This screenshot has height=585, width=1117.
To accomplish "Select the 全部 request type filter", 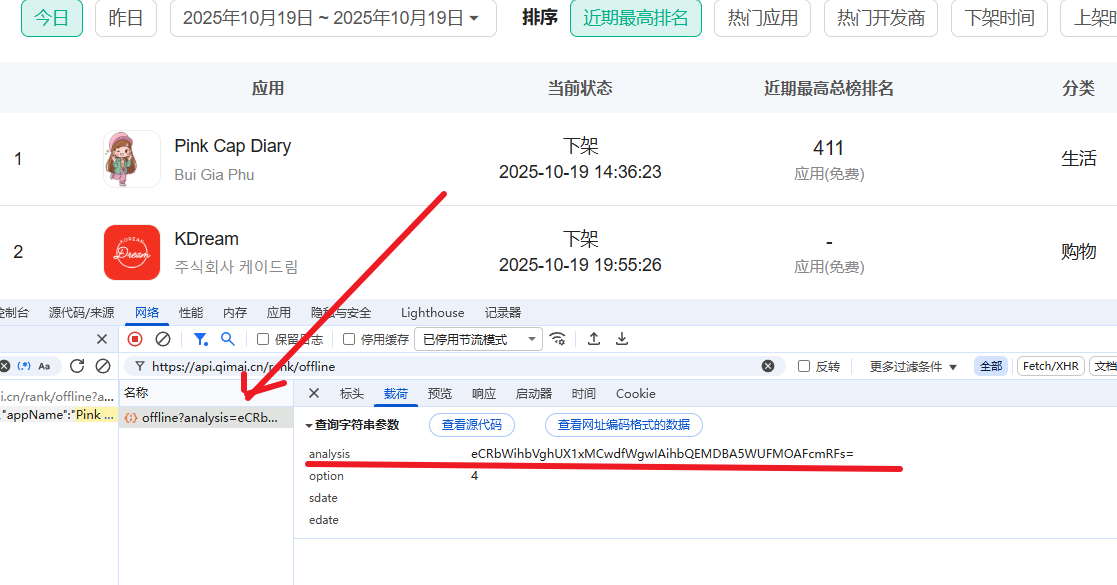I will click(x=991, y=366).
